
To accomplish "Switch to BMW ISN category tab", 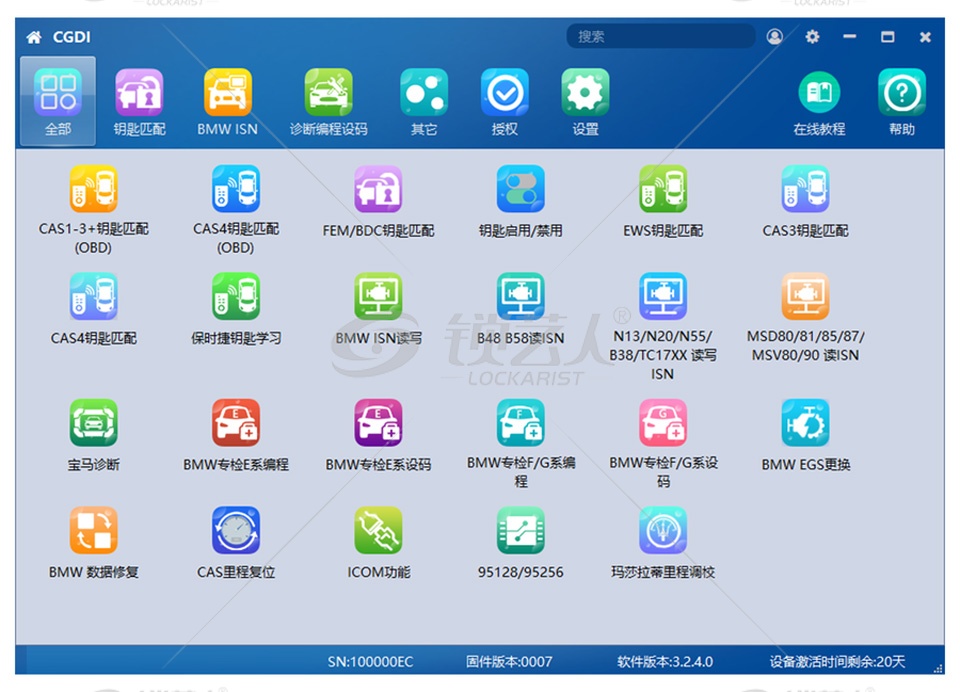I will click(227, 102).
